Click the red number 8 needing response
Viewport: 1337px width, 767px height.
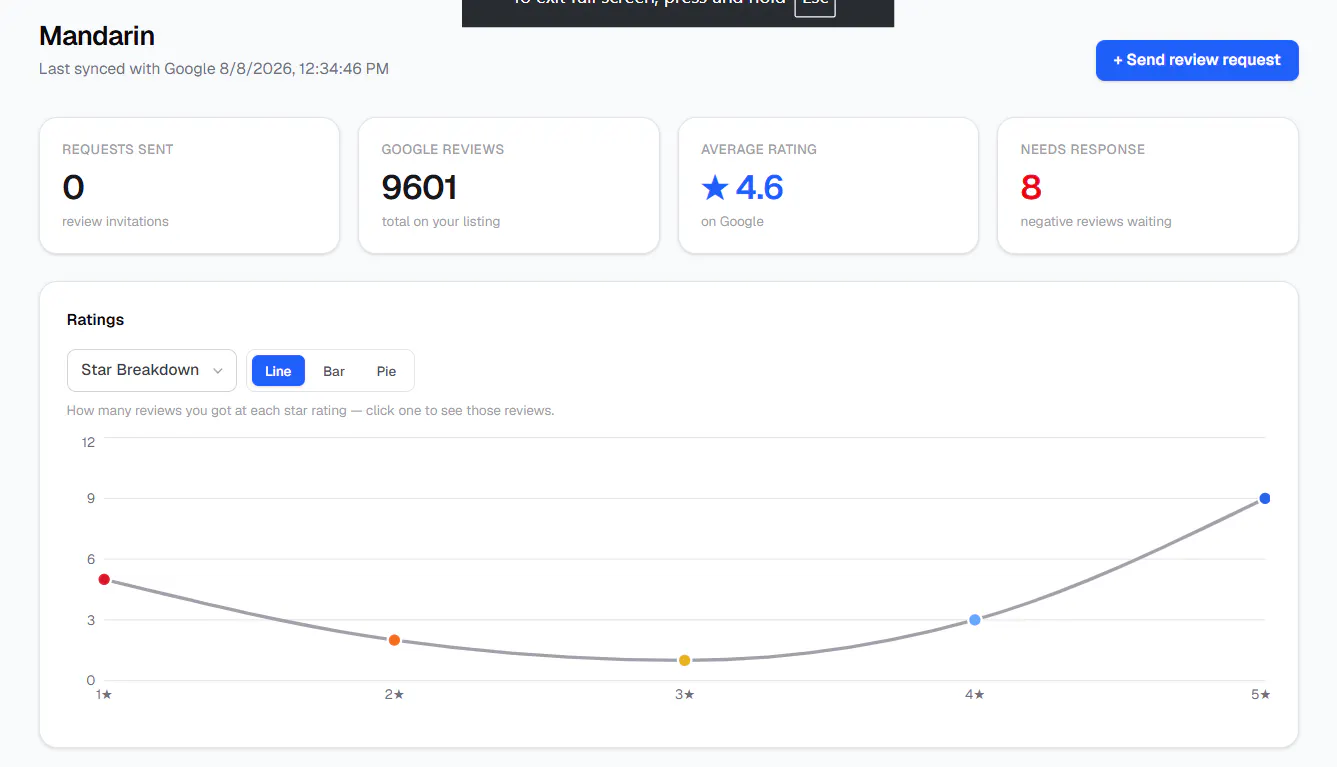(1031, 187)
